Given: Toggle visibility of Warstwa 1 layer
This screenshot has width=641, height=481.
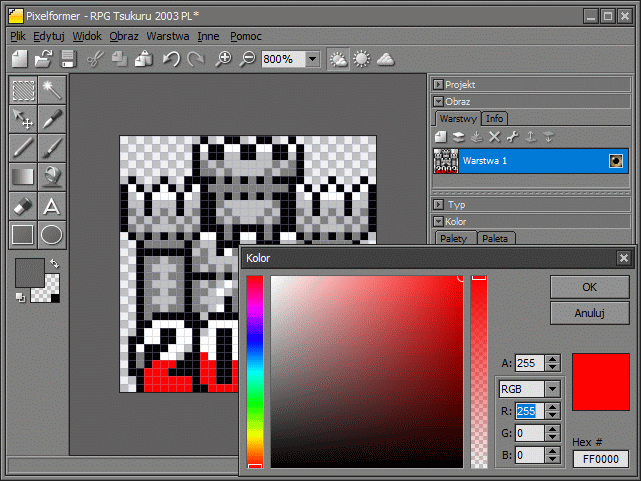Looking at the screenshot, I should click(x=616, y=161).
